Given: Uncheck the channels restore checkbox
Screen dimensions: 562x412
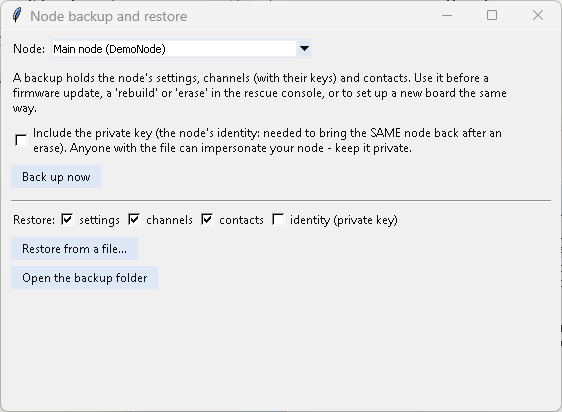Looking at the screenshot, I should [x=134, y=219].
